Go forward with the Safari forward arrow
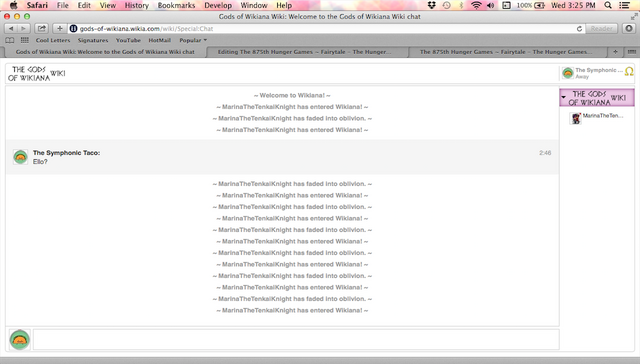Image resolution: width=640 pixels, height=364 pixels. pos(23,29)
